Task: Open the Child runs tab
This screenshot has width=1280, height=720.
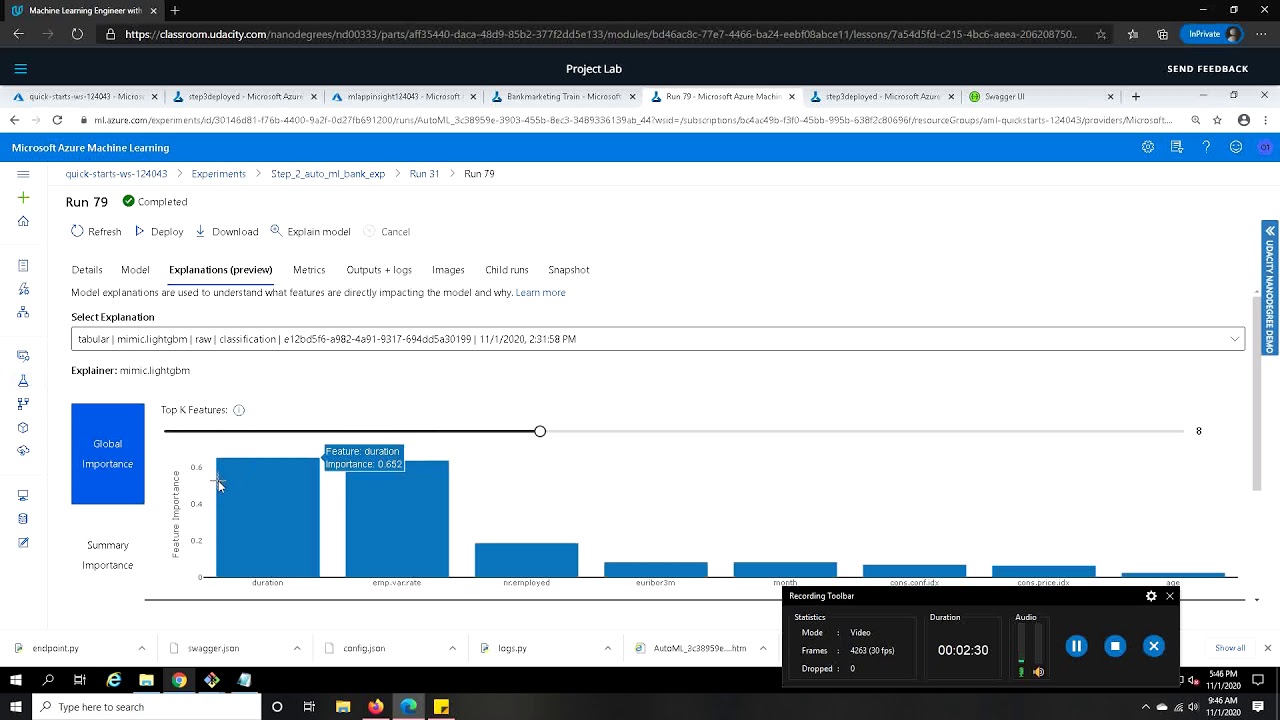Action: [x=507, y=270]
